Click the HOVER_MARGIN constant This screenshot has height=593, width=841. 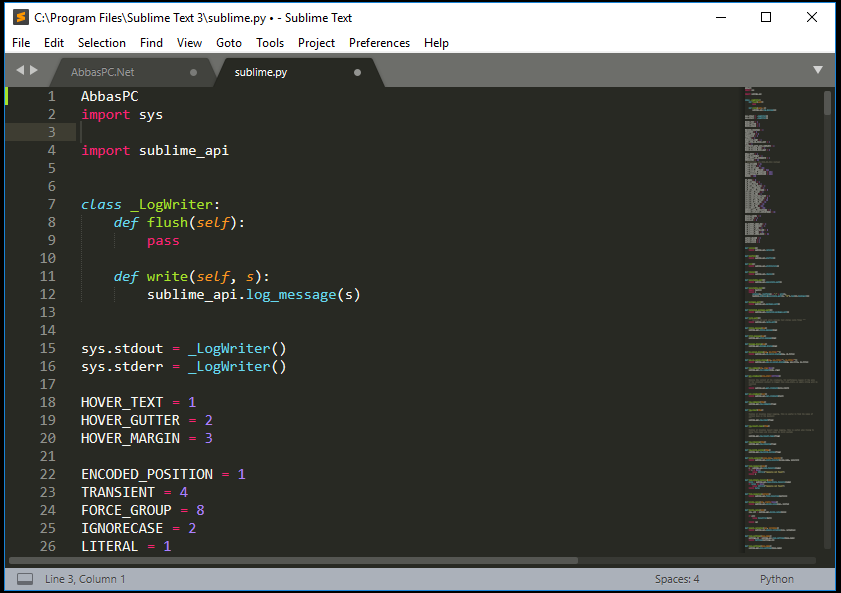click(130, 439)
